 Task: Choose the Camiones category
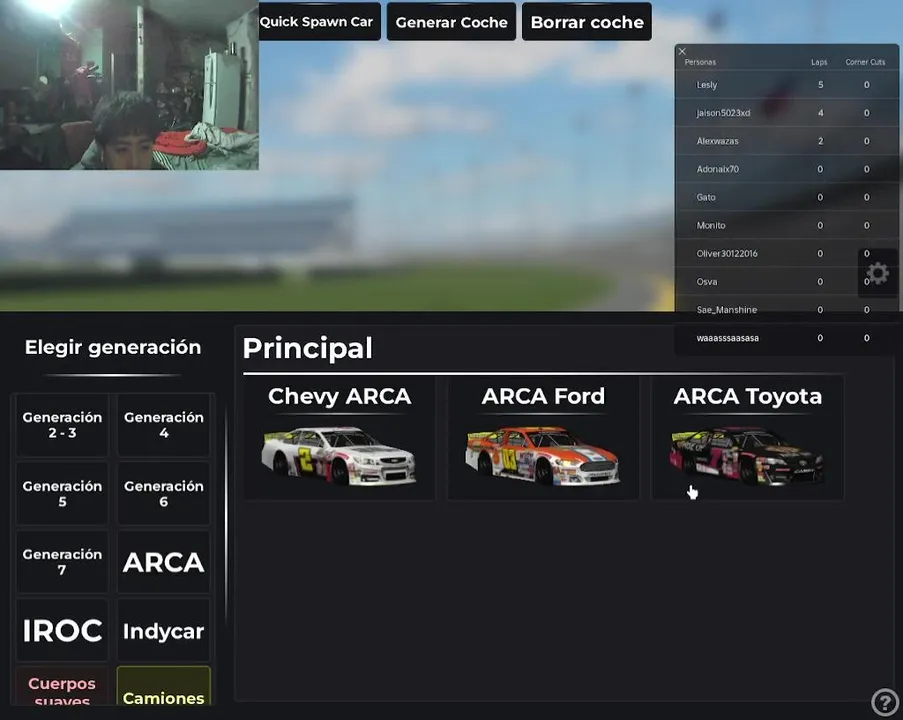pos(164,687)
